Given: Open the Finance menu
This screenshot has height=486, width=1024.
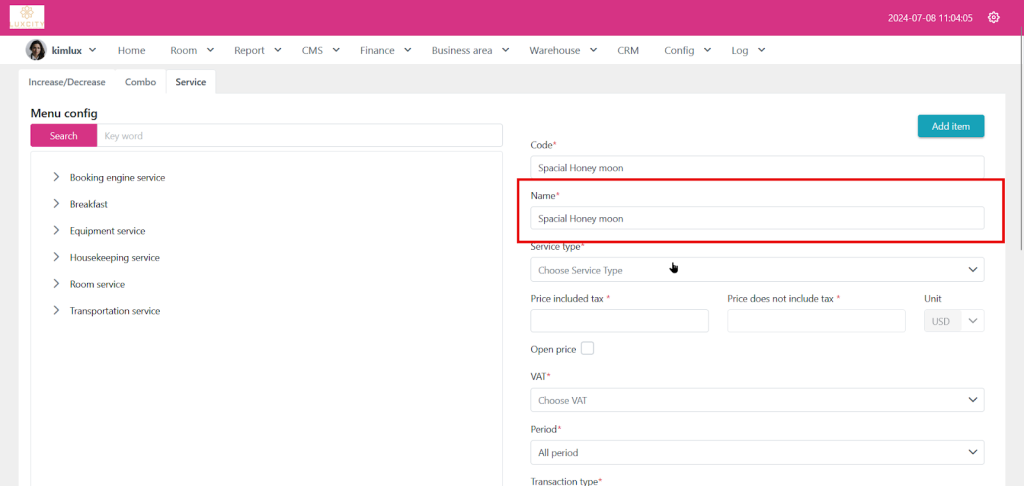Looking at the screenshot, I should 385,50.
